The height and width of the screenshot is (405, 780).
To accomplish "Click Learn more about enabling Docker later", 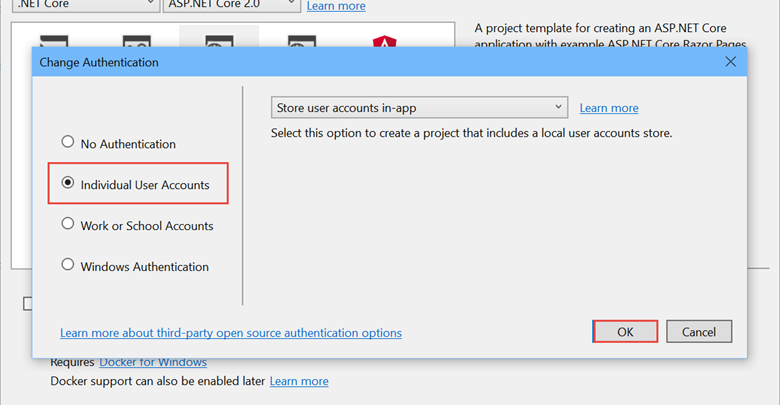I will click(299, 381).
